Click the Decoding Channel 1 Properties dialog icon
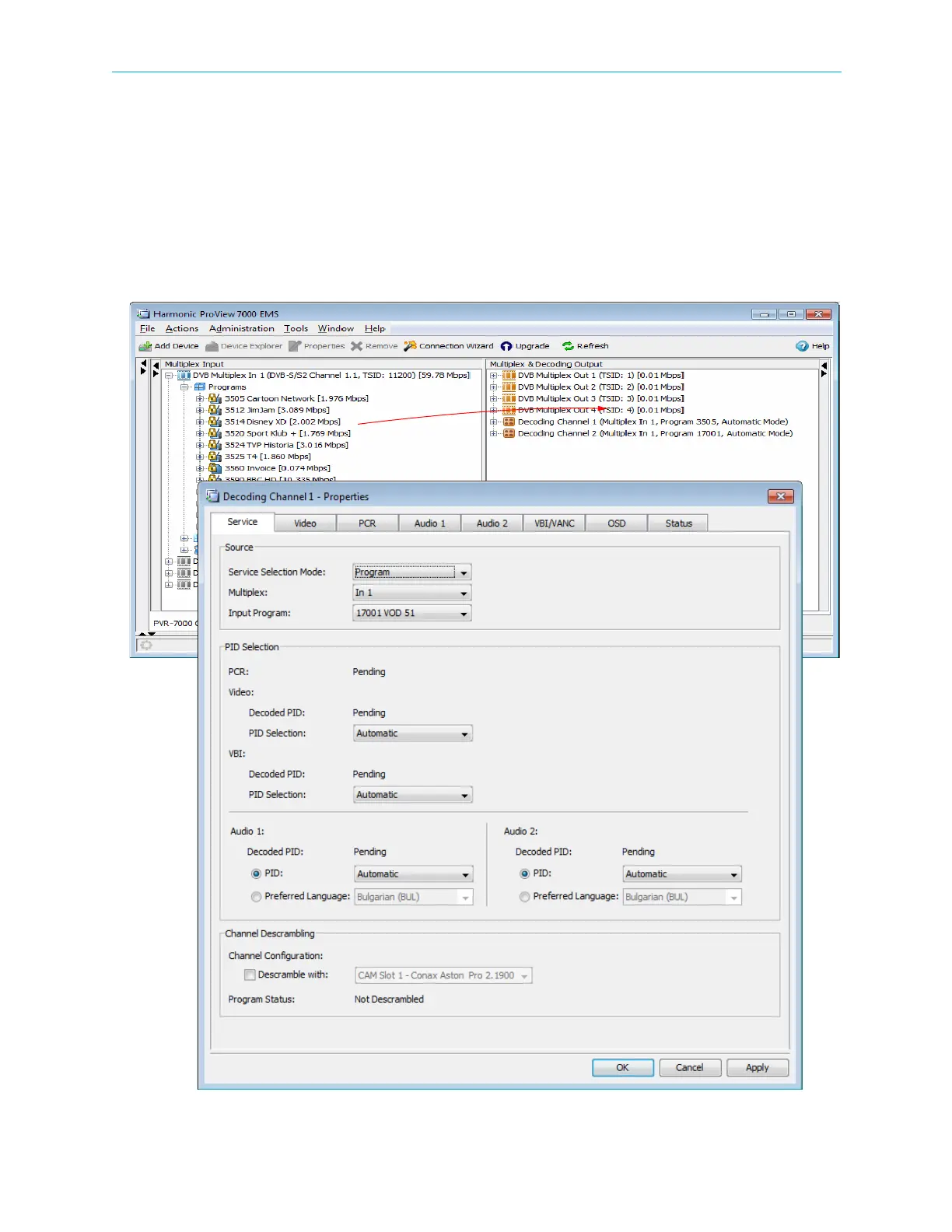Viewport: 952px width, 1232px height. [x=212, y=496]
